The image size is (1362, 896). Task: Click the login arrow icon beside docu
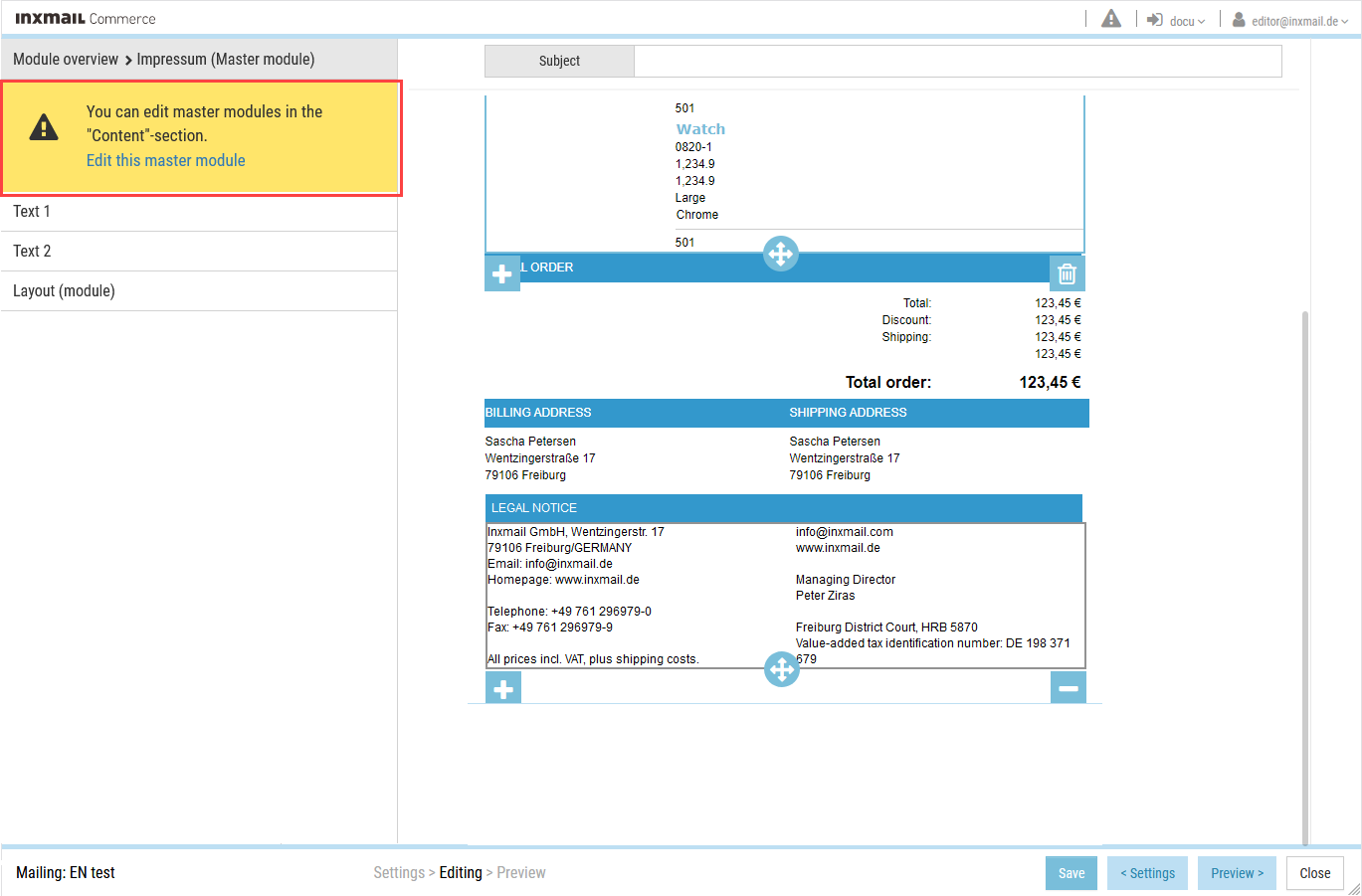coord(1155,20)
